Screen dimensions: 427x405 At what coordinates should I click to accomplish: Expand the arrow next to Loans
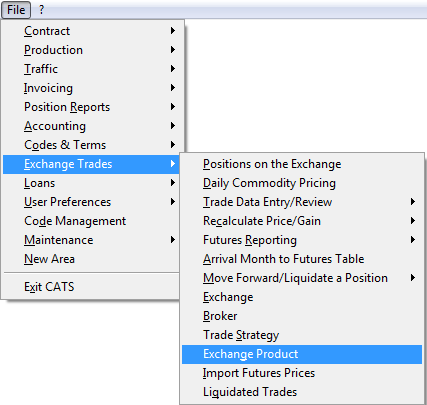point(173,183)
